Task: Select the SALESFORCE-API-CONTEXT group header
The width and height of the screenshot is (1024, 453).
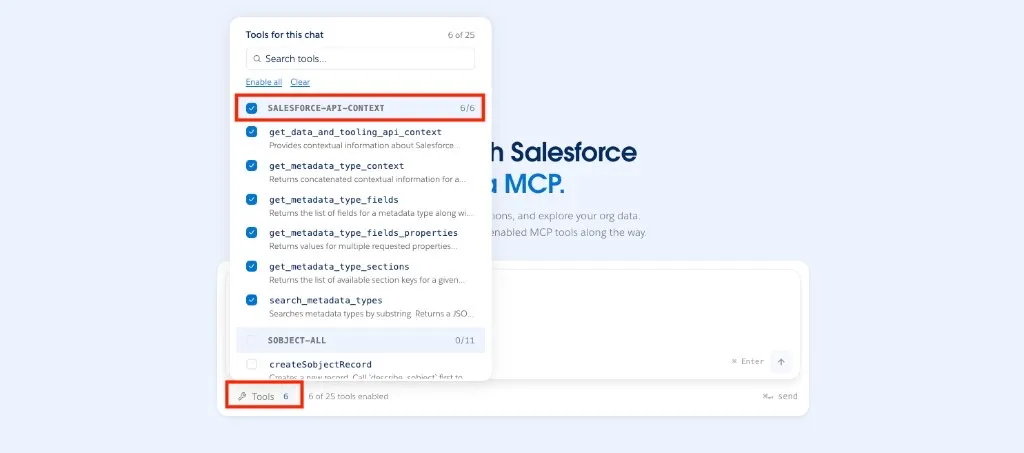Action: pyautogui.click(x=360, y=108)
